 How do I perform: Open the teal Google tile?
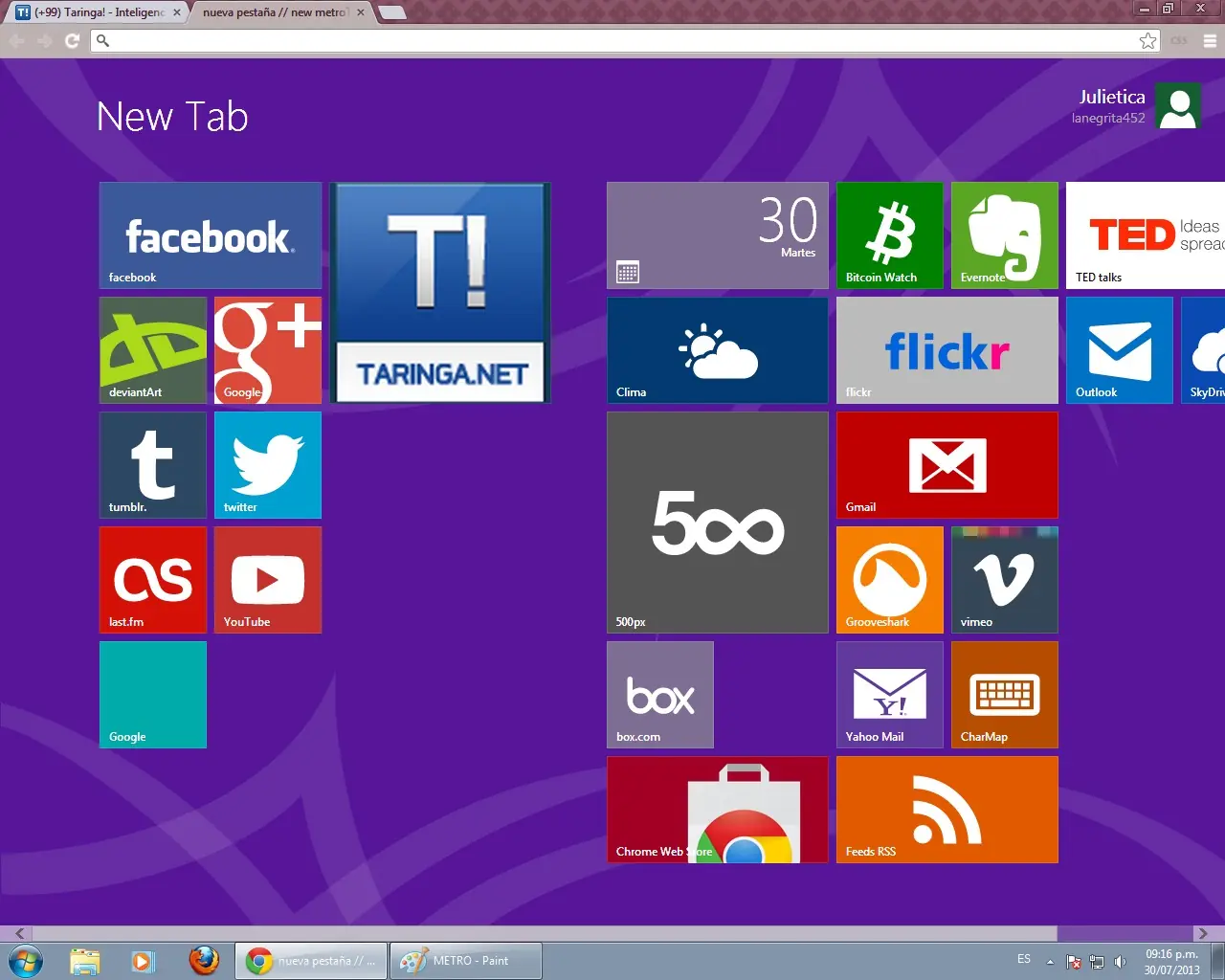(x=153, y=695)
